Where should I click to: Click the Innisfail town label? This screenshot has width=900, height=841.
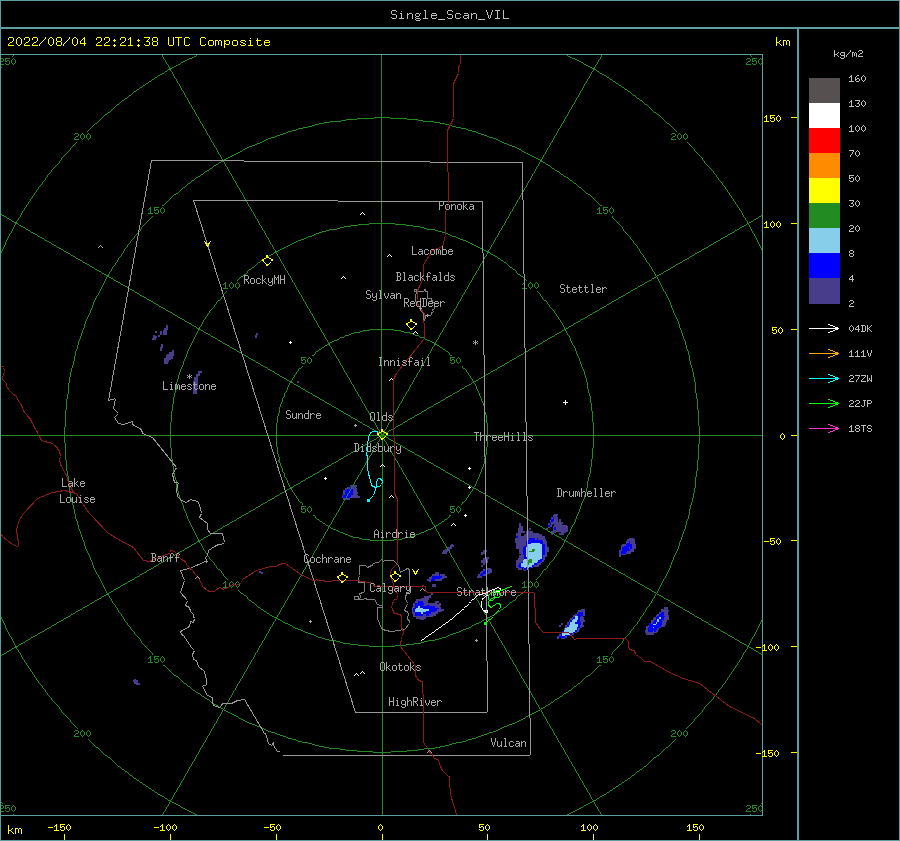coord(404,362)
